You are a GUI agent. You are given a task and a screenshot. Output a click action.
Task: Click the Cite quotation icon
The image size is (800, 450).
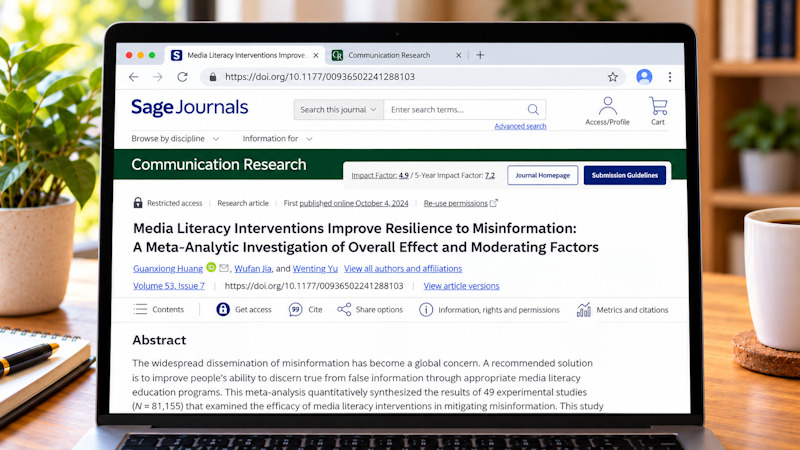295,309
